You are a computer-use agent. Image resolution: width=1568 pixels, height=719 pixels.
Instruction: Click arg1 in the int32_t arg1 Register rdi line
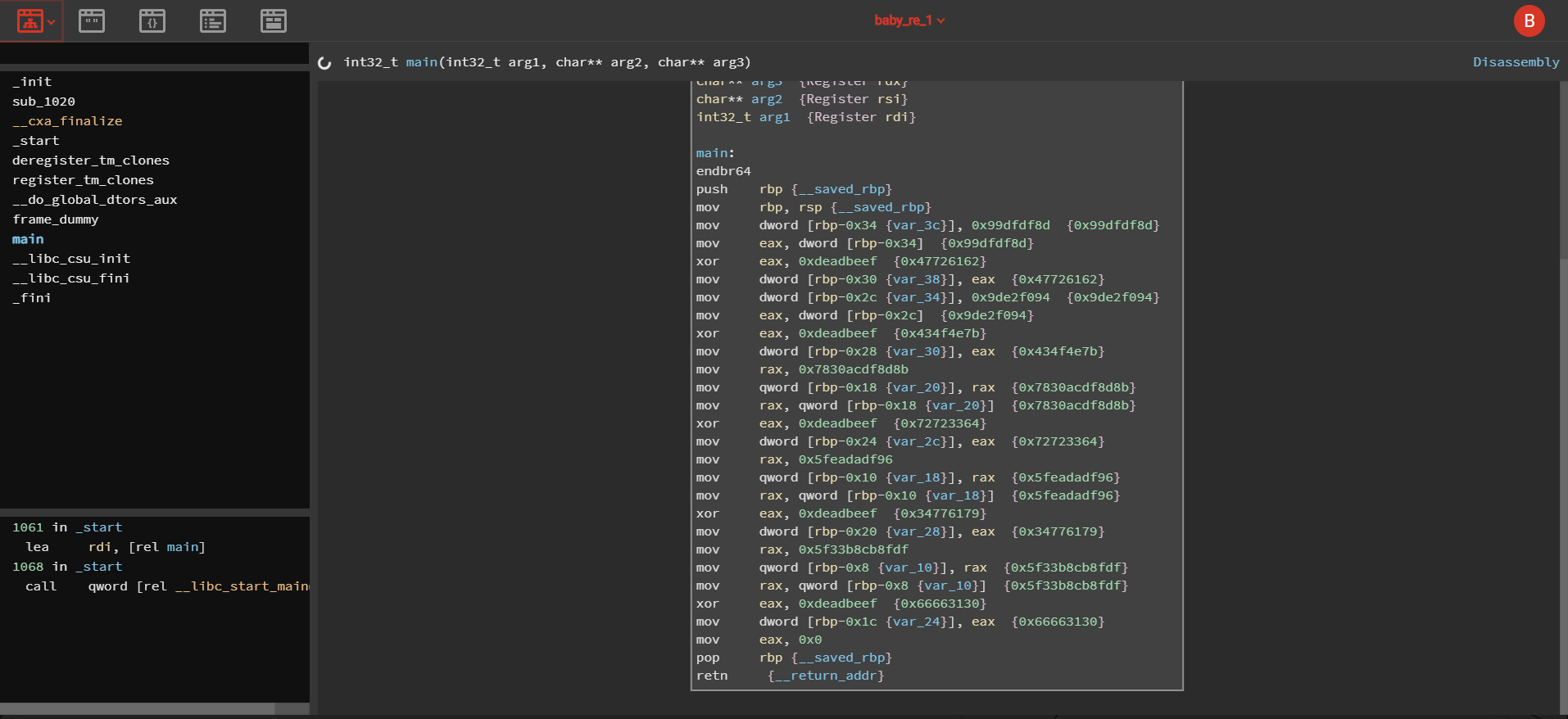click(774, 117)
